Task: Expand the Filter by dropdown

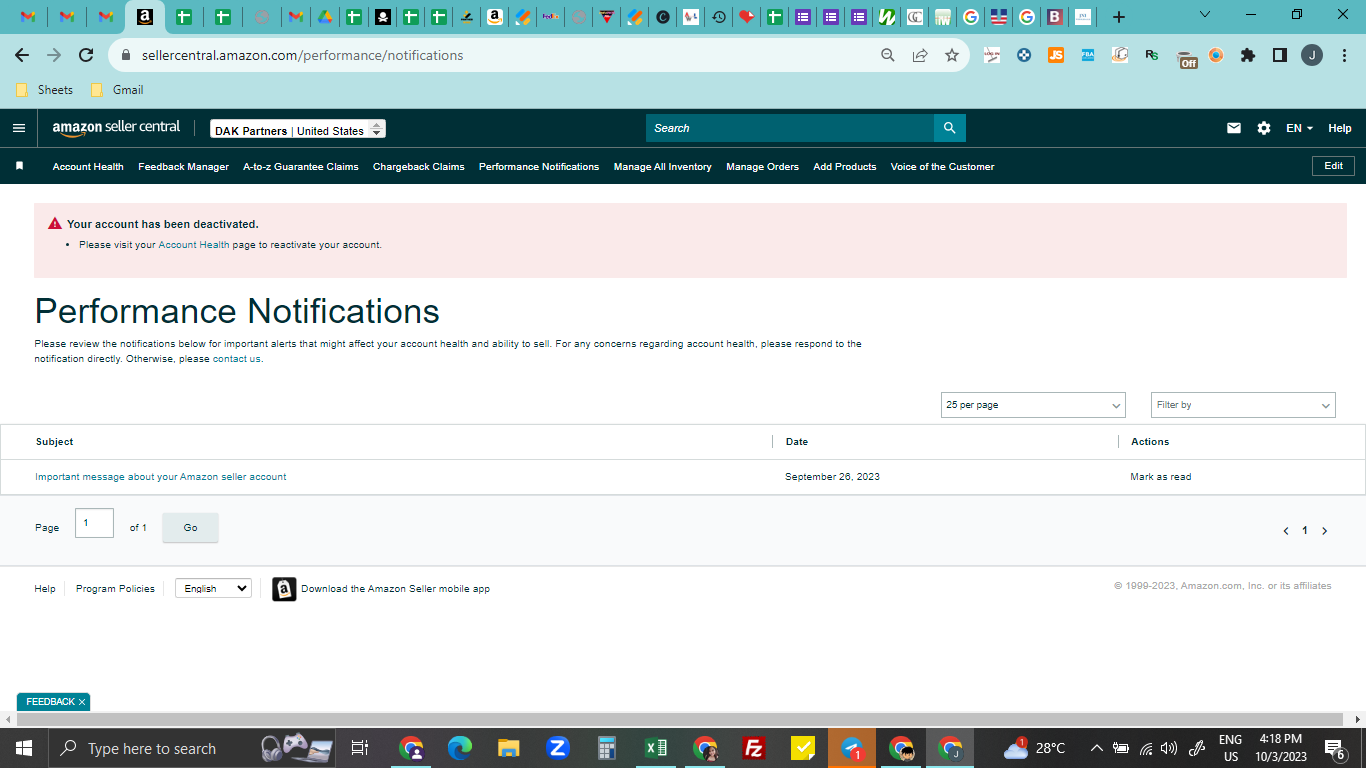Action: [x=1243, y=405]
